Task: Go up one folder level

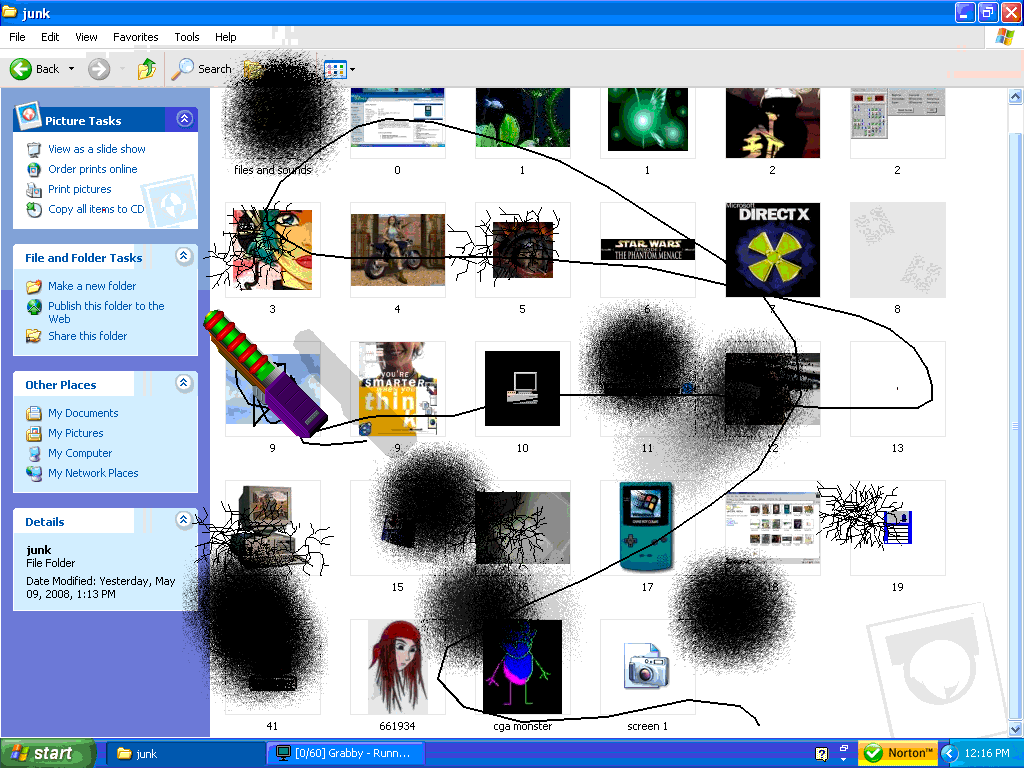Action: 147,69
